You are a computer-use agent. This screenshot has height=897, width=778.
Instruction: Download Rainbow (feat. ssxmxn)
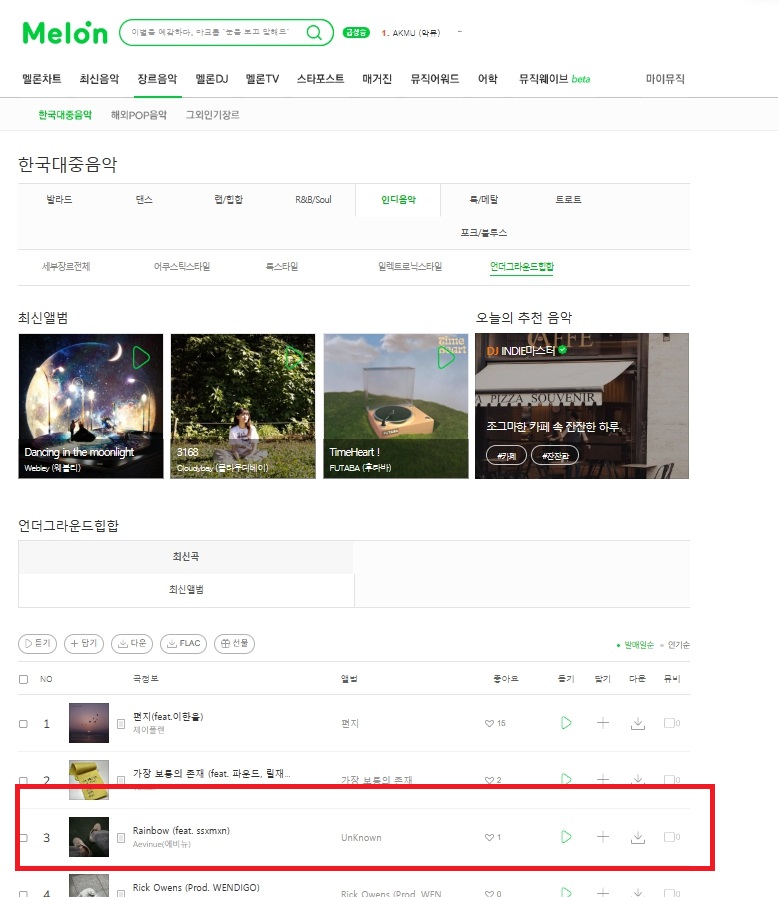click(638, 837)
